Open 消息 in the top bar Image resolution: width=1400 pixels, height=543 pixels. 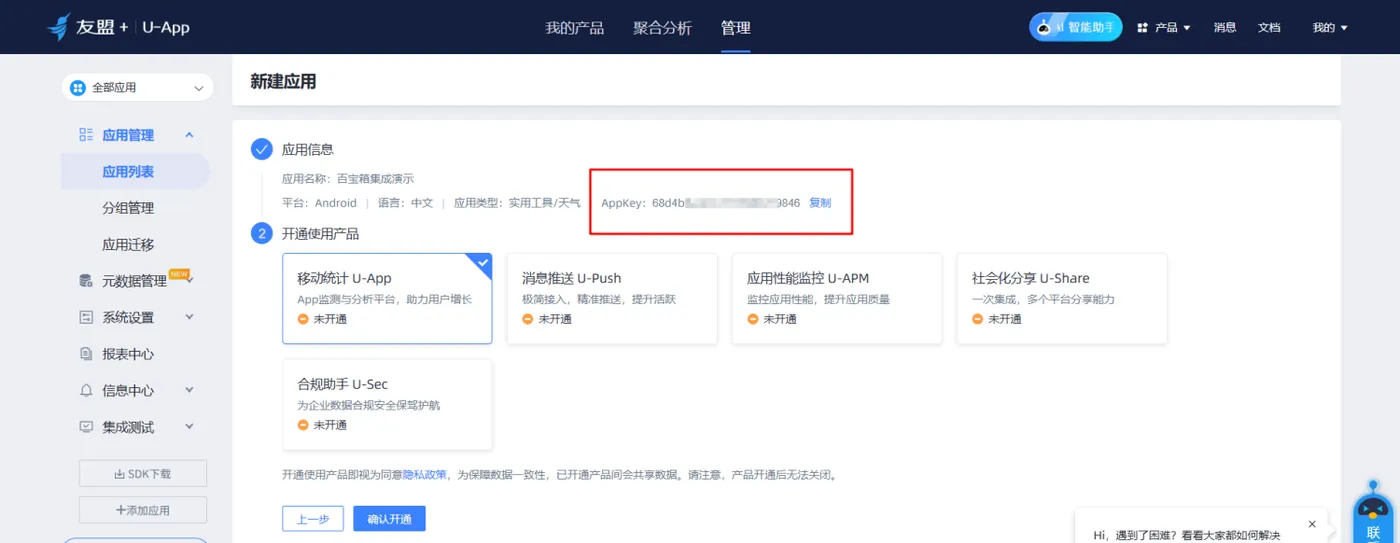point(1225,28)
